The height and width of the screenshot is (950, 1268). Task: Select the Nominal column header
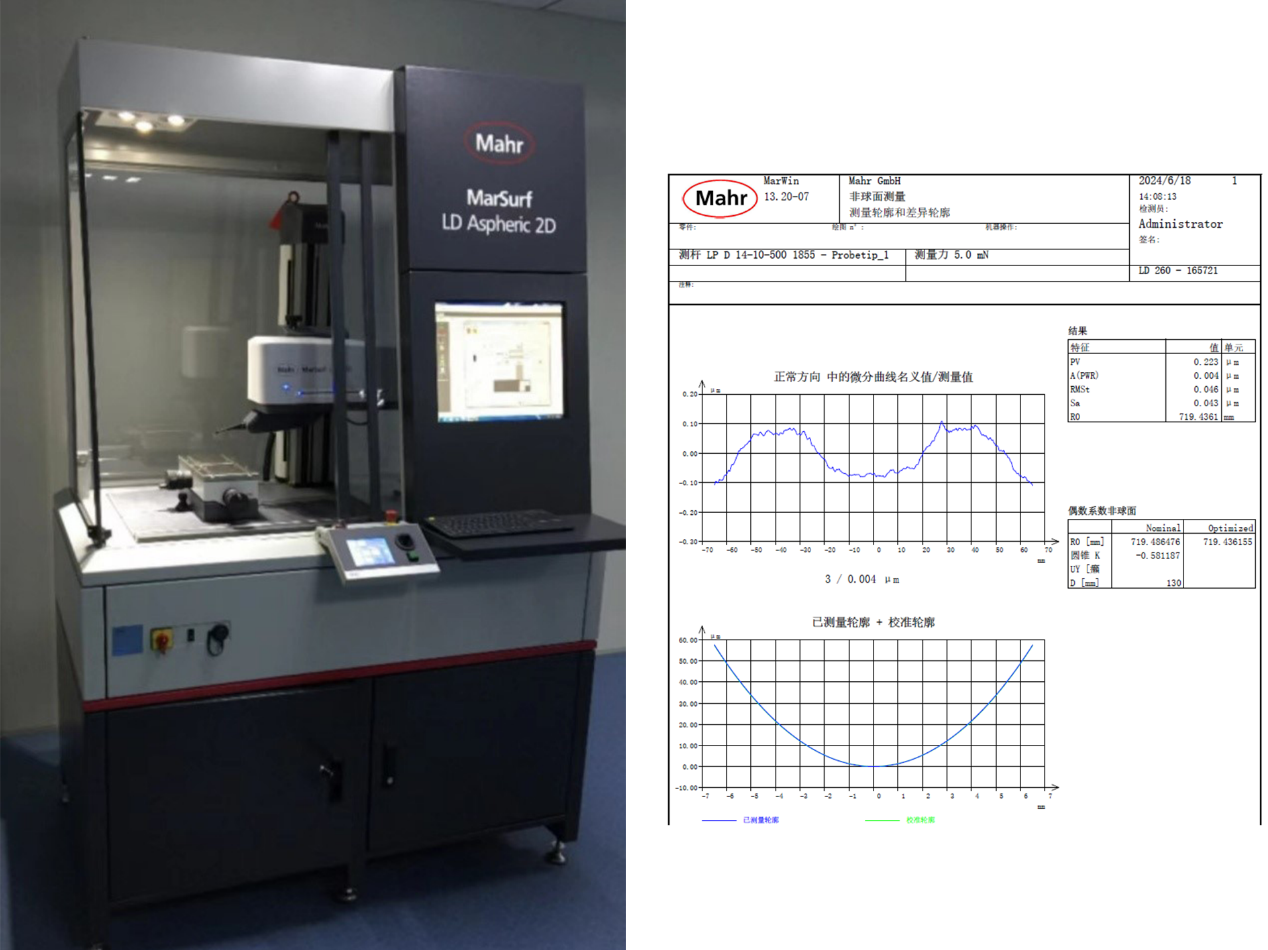click(1162, 528)
